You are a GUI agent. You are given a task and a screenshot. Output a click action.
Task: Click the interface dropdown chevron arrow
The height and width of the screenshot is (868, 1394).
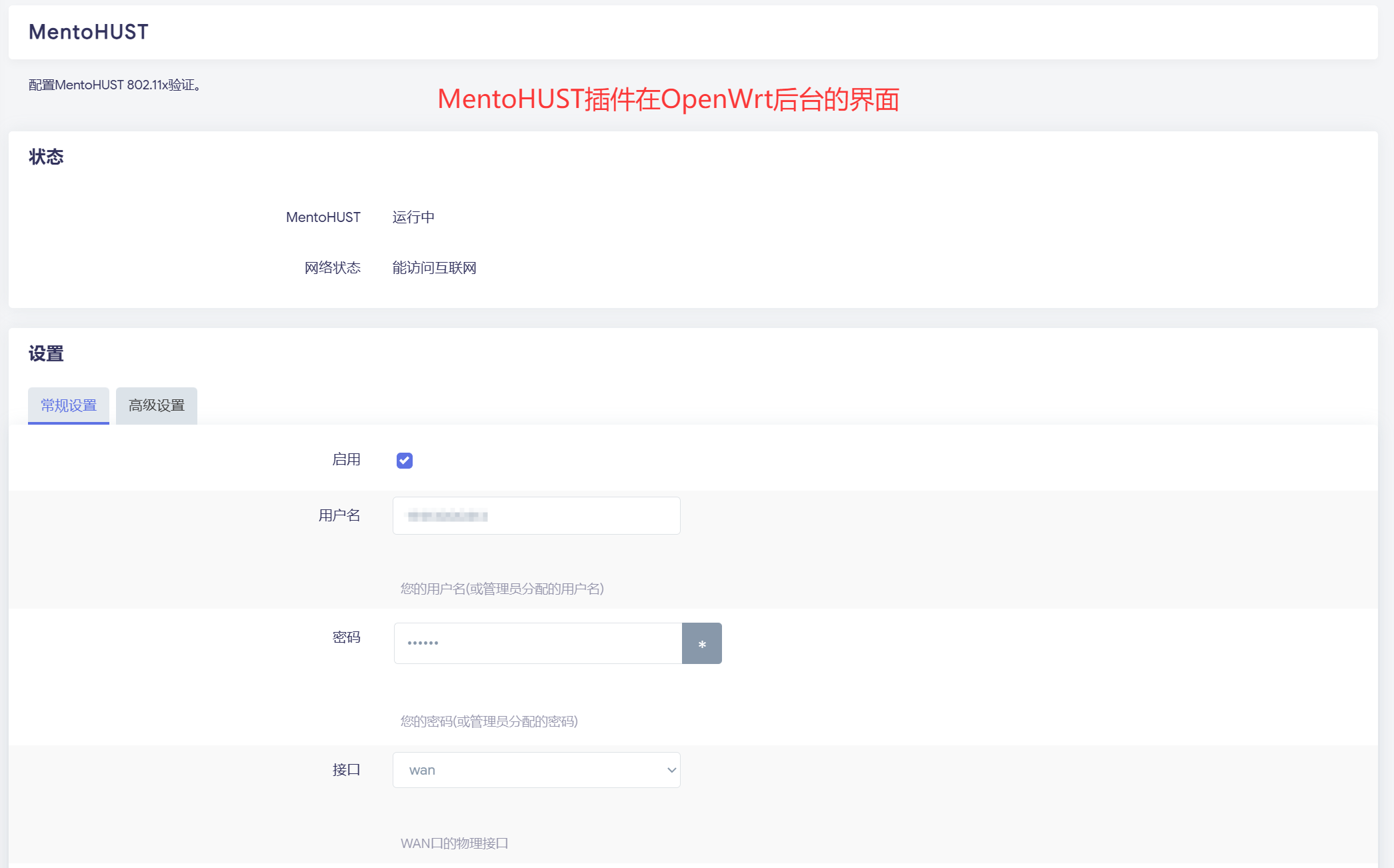(x=671, y=770)
